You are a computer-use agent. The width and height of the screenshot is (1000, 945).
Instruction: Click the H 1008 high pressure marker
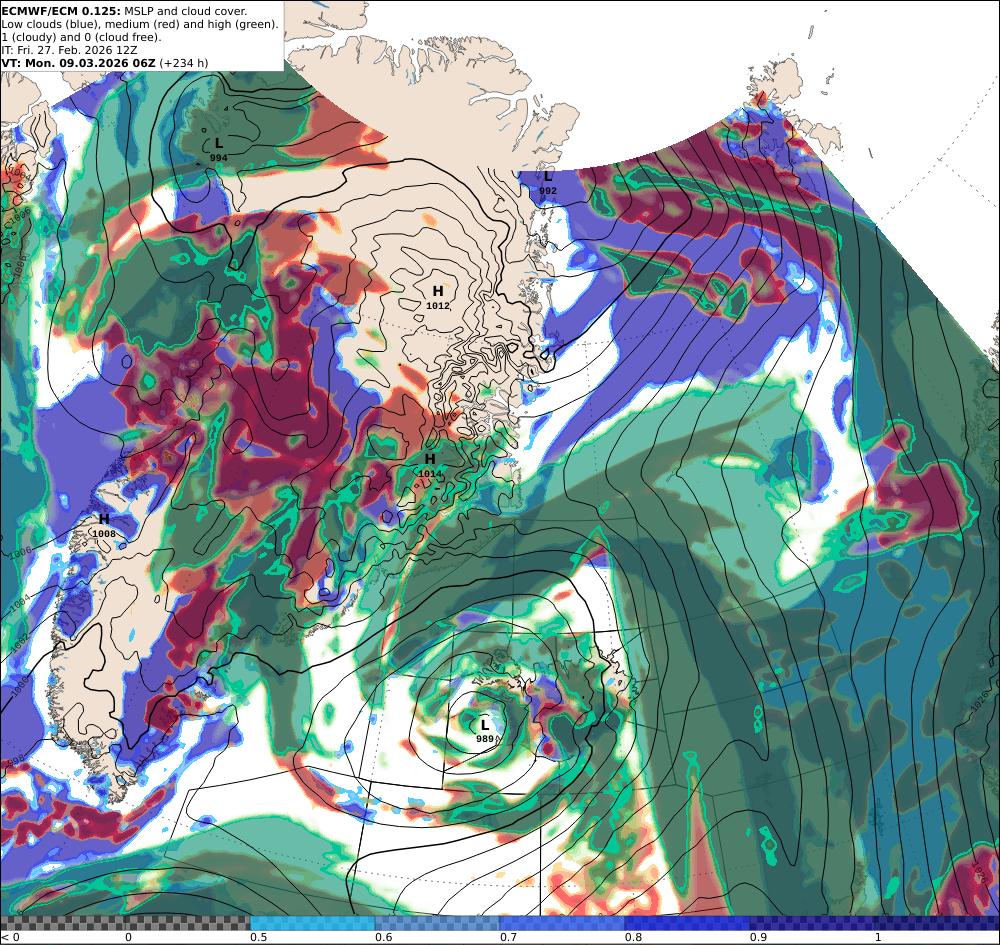coord(104,526)
